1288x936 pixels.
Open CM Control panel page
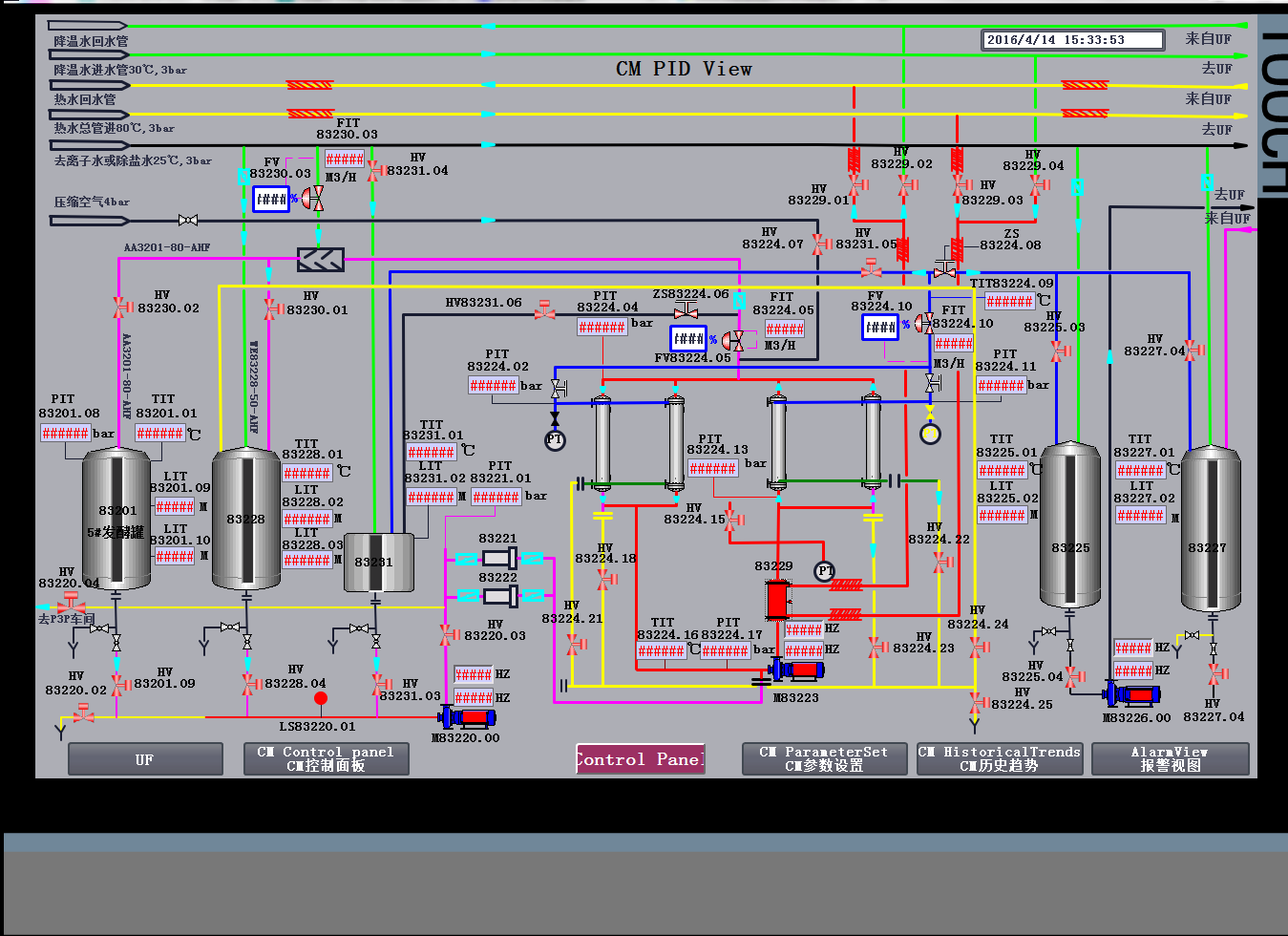326,759
